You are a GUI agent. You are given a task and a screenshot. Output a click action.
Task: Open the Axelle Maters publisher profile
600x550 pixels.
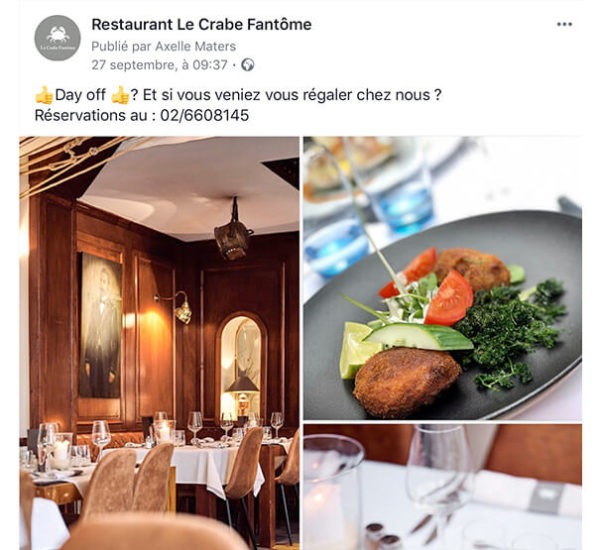coord(195,46)
